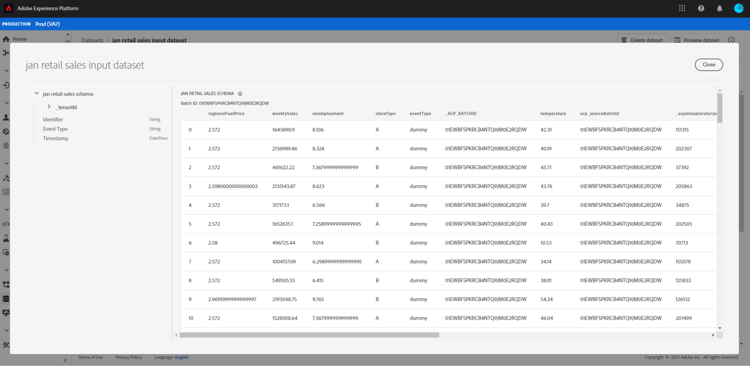Viewport: 750px width, 367px height.
Task: Click the fuel price 2.5980000000000003
Action: [233, 186]
